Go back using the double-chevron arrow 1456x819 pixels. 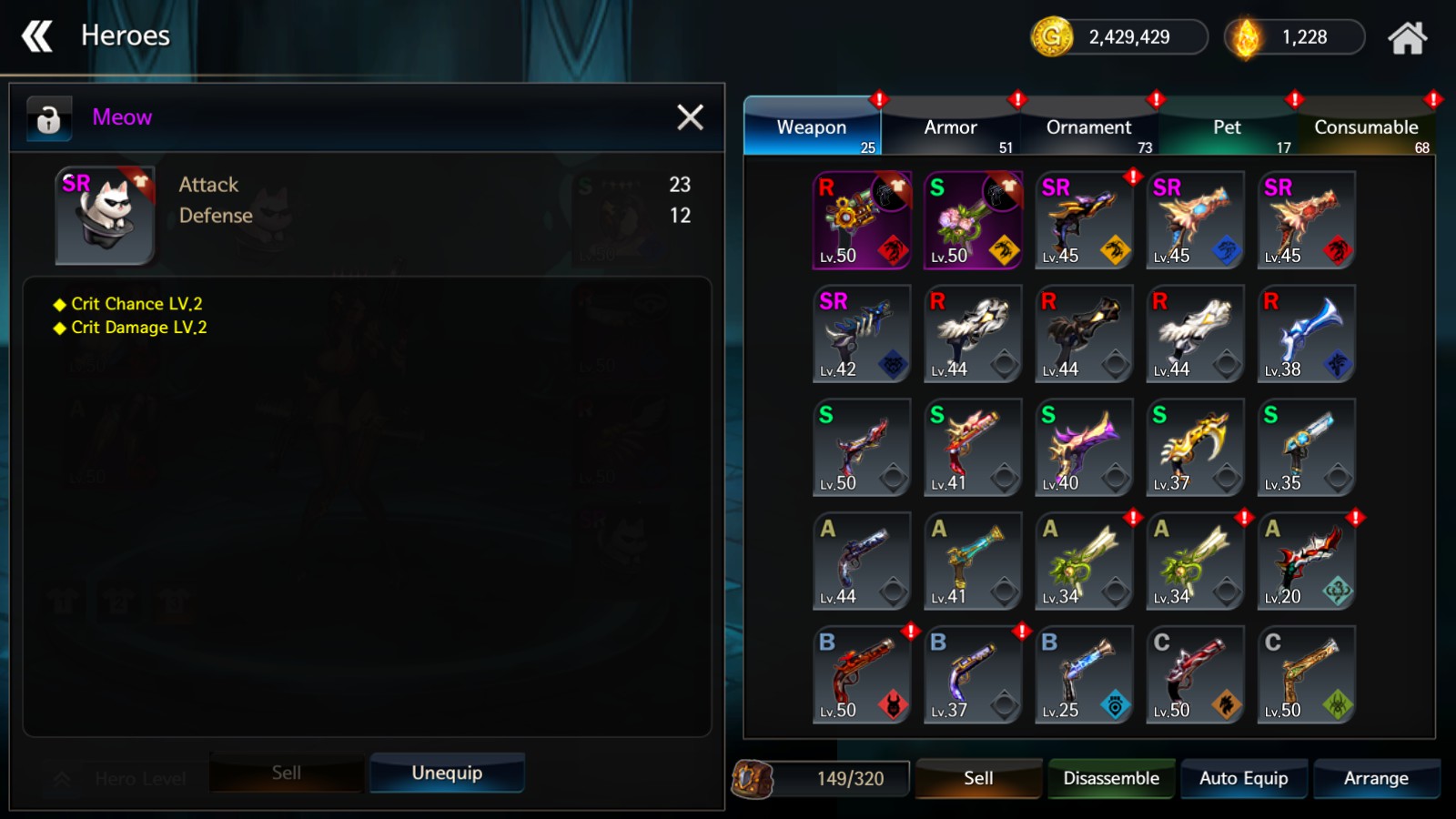pyautogui.click(x=37, y=36)
